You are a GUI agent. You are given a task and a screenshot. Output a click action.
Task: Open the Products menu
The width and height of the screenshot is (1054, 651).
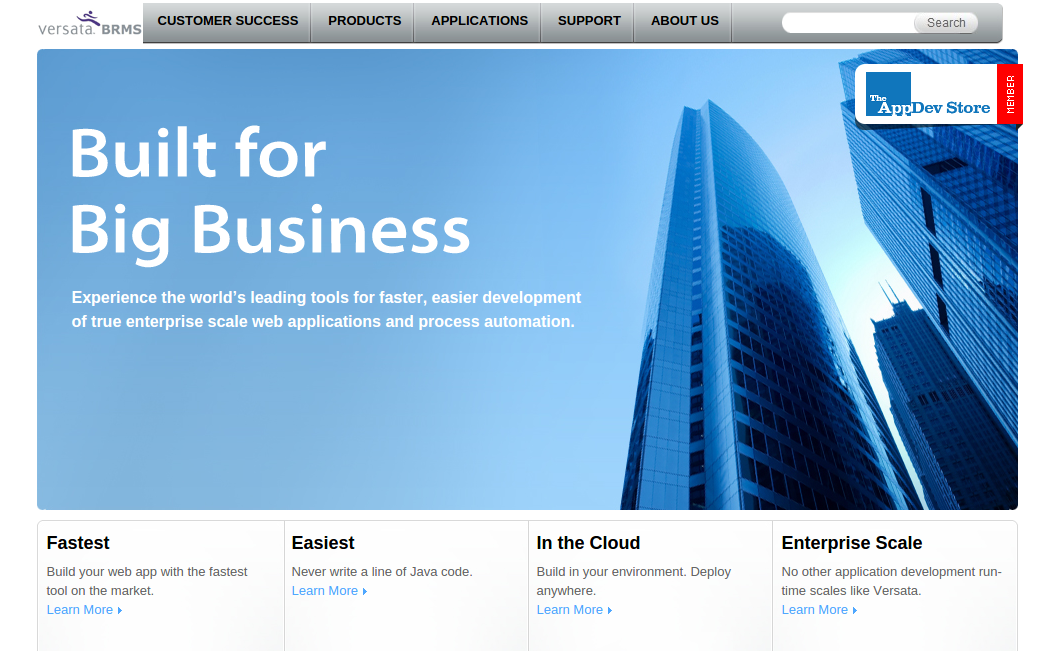[364, 21]
